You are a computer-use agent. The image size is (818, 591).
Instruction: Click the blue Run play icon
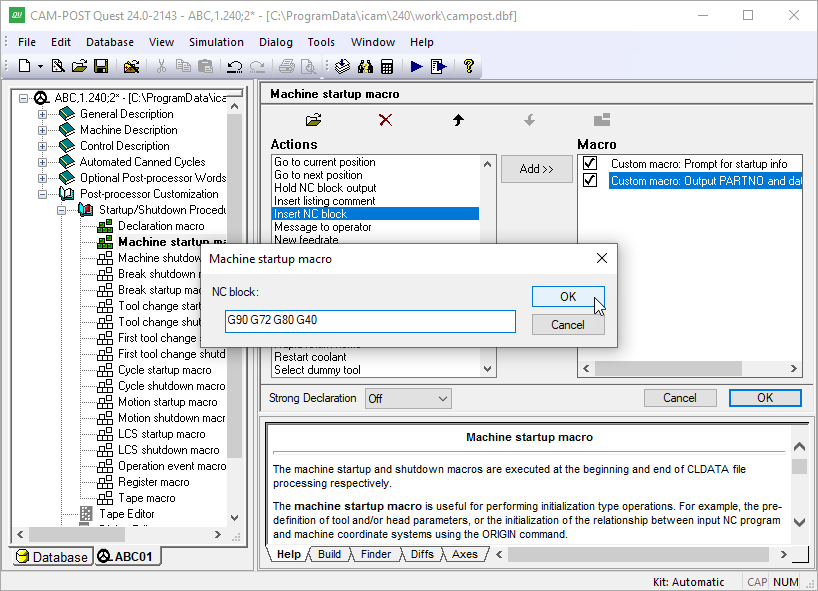pos(416,66)
